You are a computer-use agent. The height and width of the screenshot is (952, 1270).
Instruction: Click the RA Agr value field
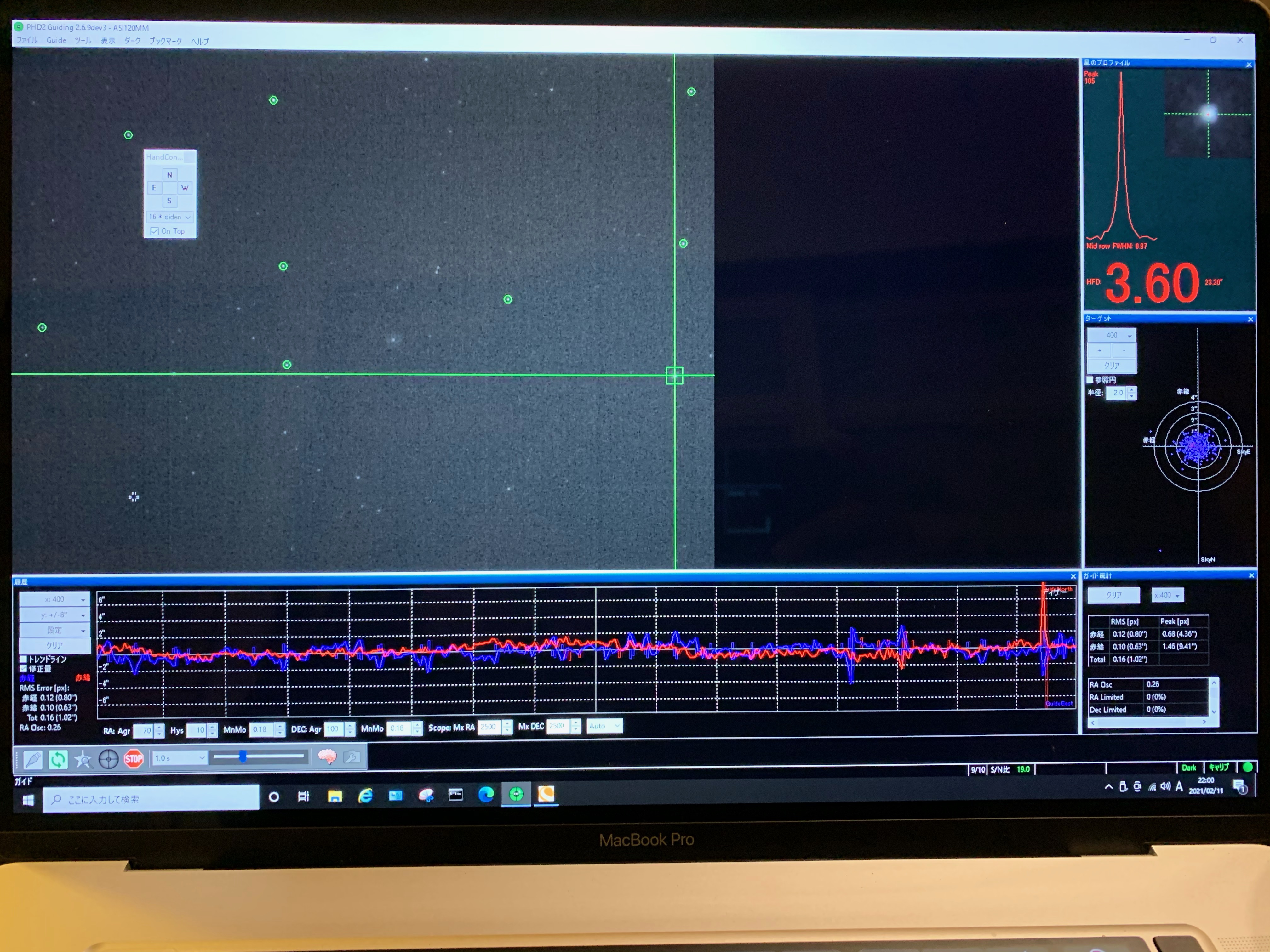[144, 730]
